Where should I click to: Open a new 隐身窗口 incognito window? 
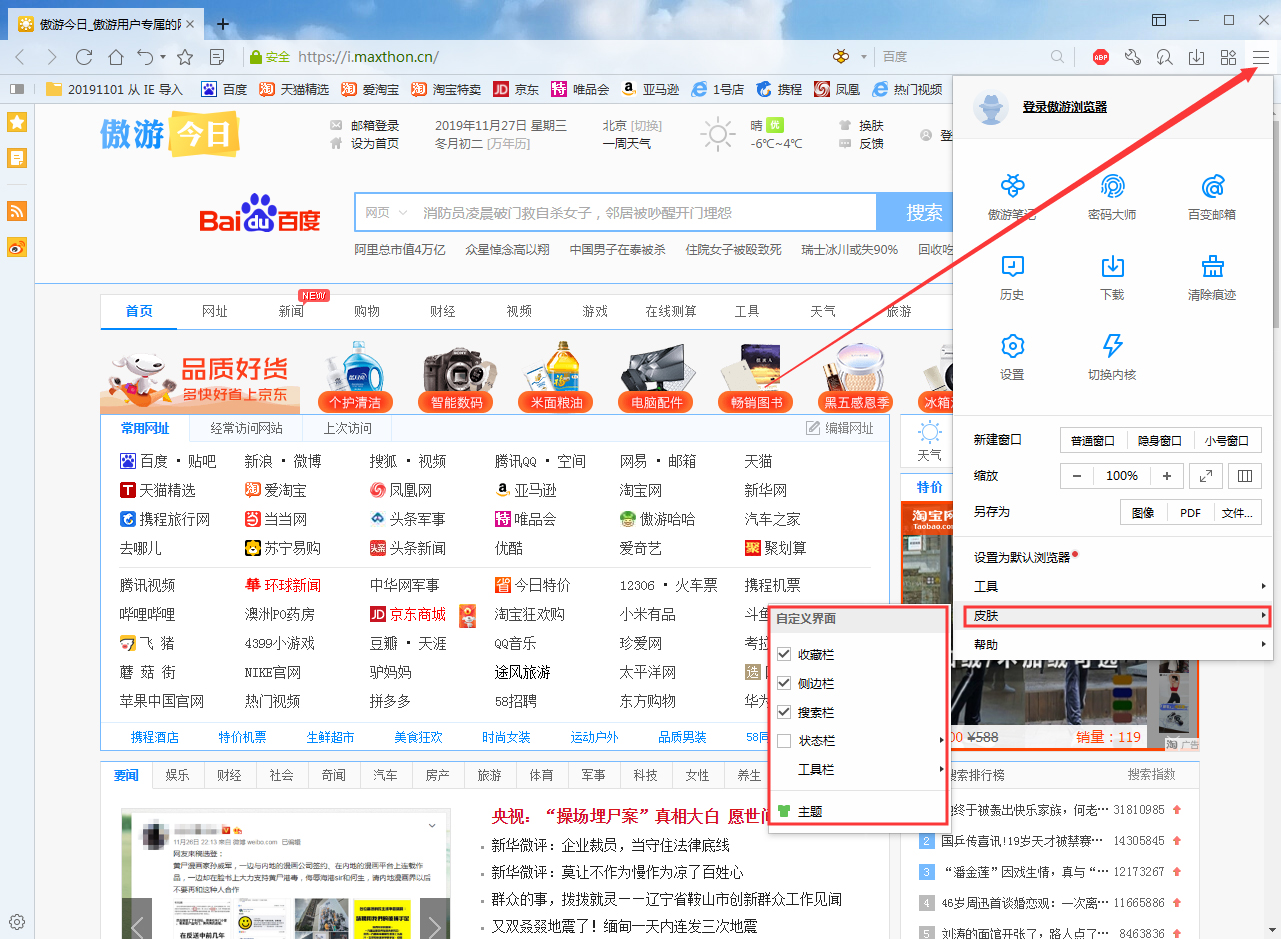tap(1161, 439)
